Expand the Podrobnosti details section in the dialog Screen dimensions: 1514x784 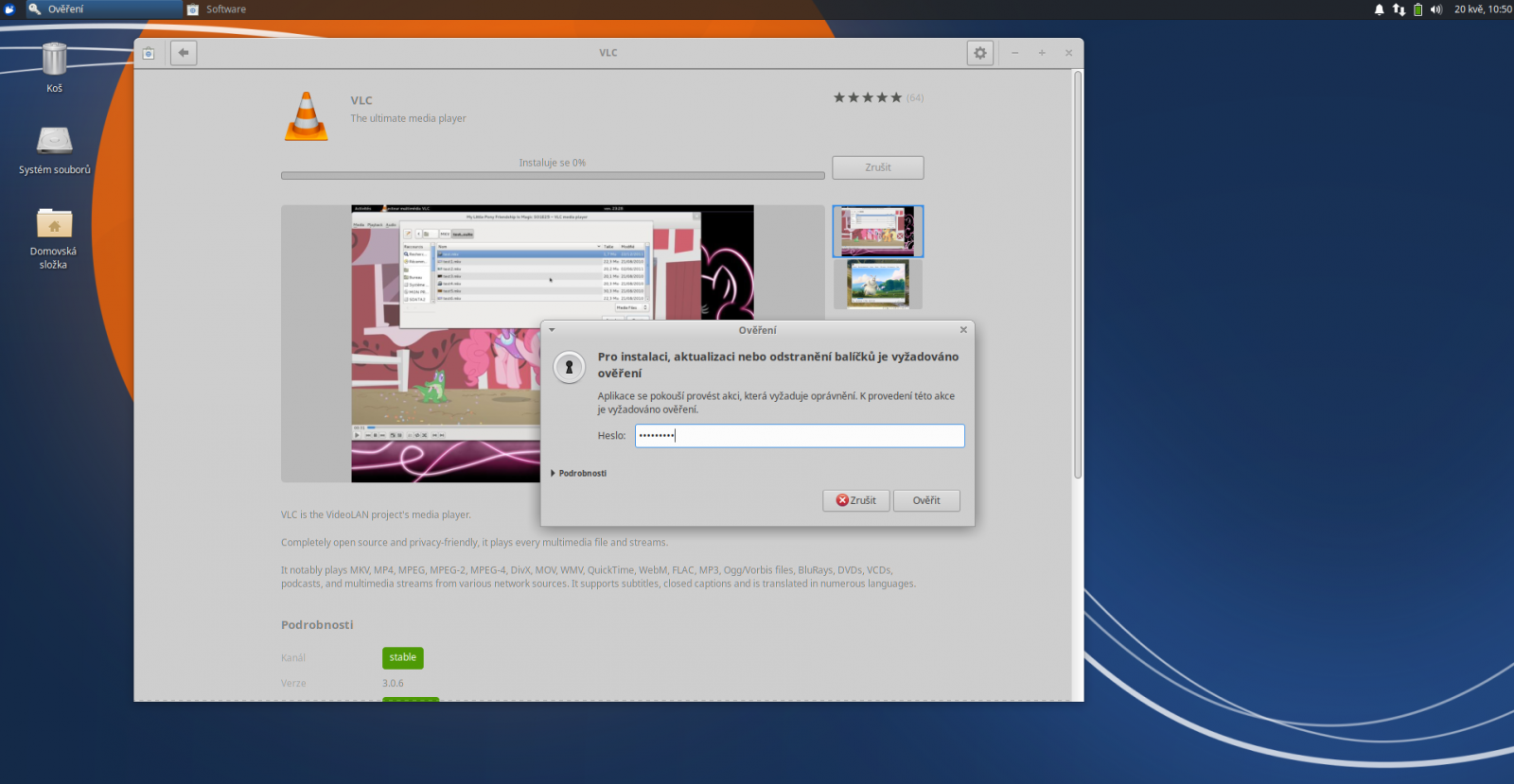[578, 473]
